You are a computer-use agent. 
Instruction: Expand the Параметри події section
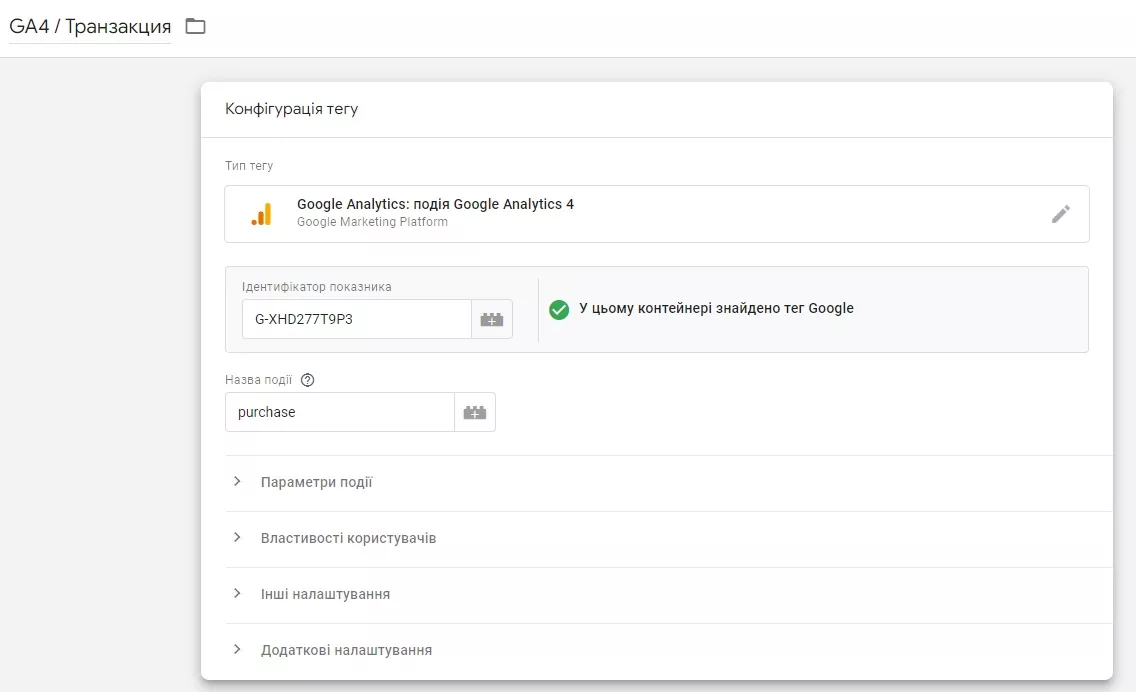tap(668, 483)
